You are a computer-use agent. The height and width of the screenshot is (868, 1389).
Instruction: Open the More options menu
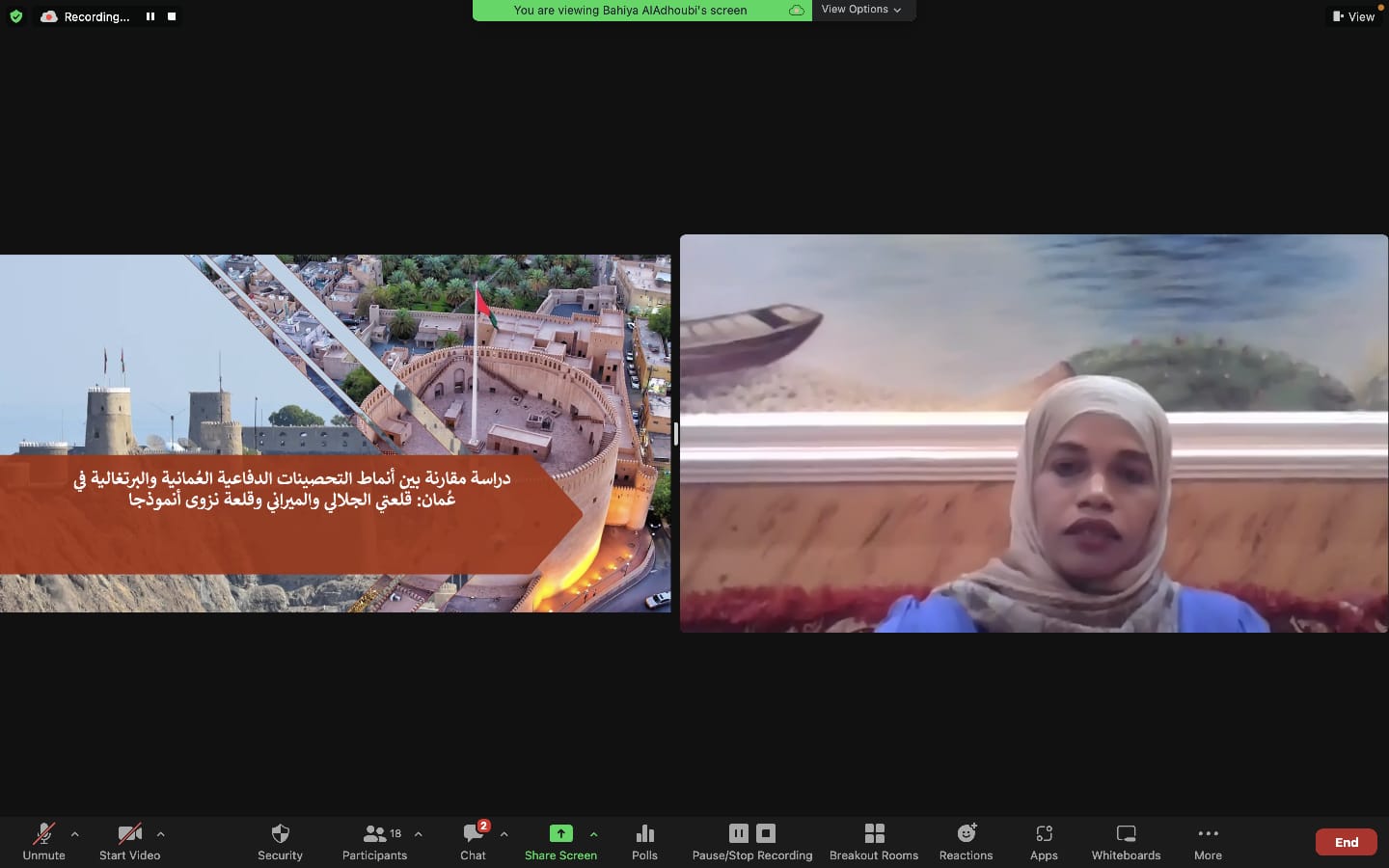click(x=1208, y=841)
